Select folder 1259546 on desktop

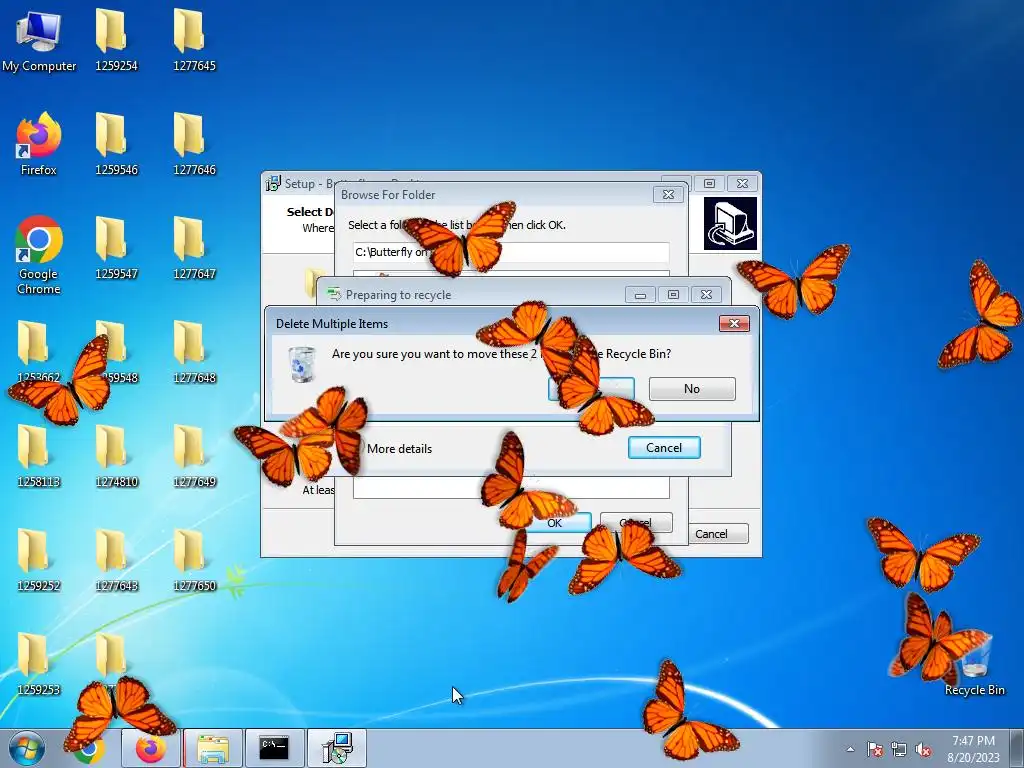[x=116, y=144]
